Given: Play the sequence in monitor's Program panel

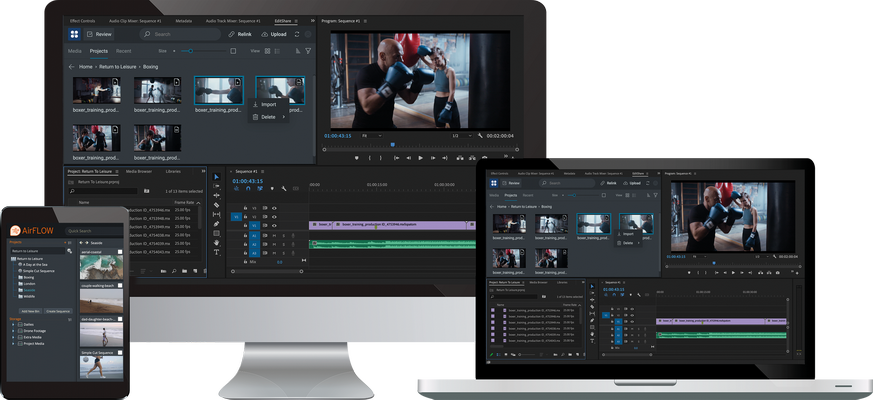Looking at the screenshot, I should 420,158.
